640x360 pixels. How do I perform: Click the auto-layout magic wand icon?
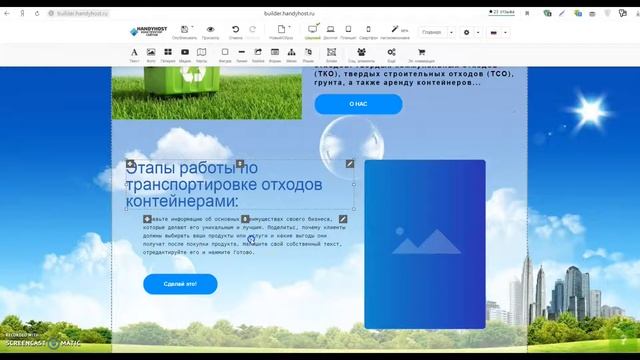pyautogui.click(x=395, y=29)
